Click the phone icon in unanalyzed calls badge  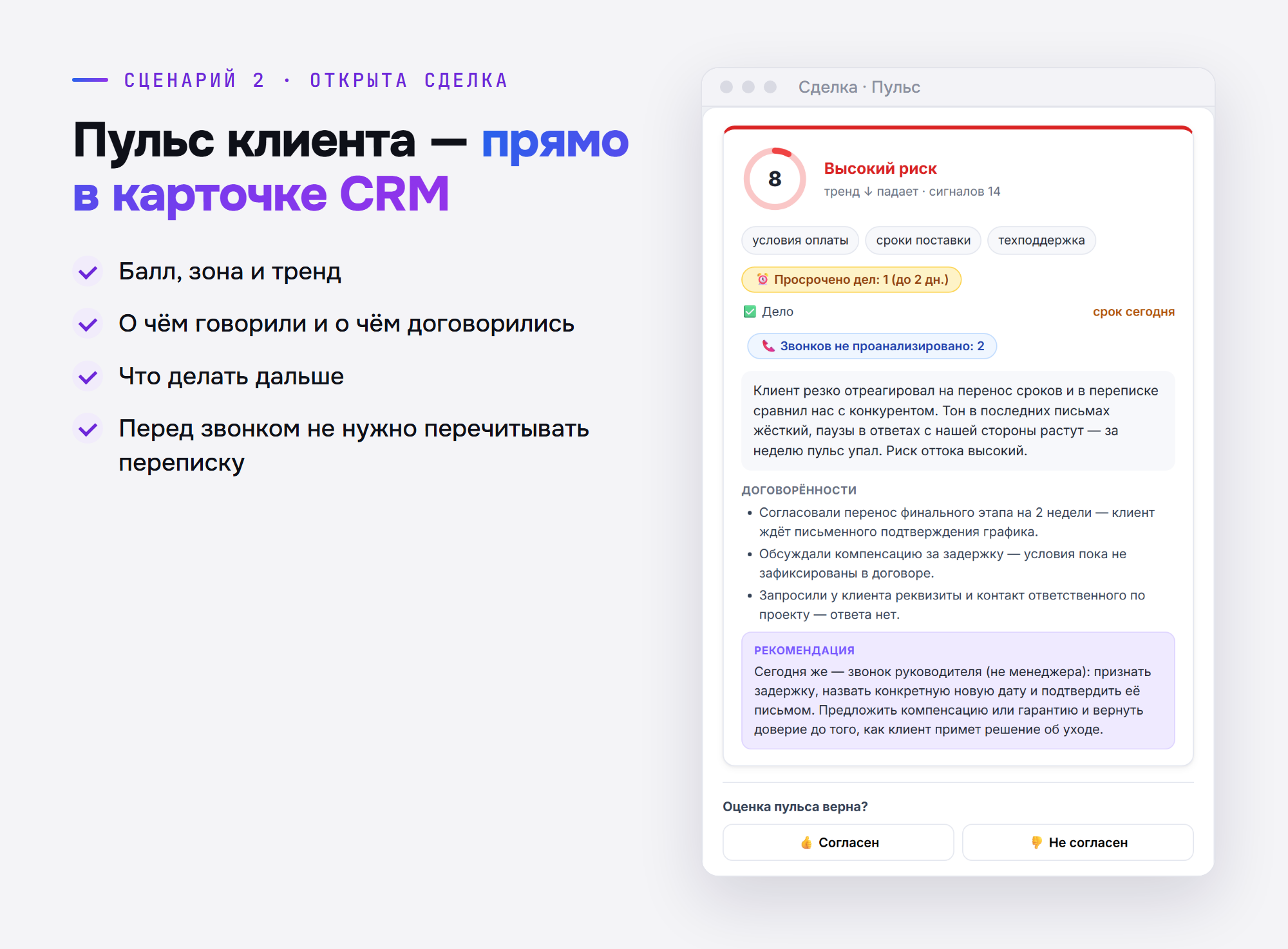768,346
